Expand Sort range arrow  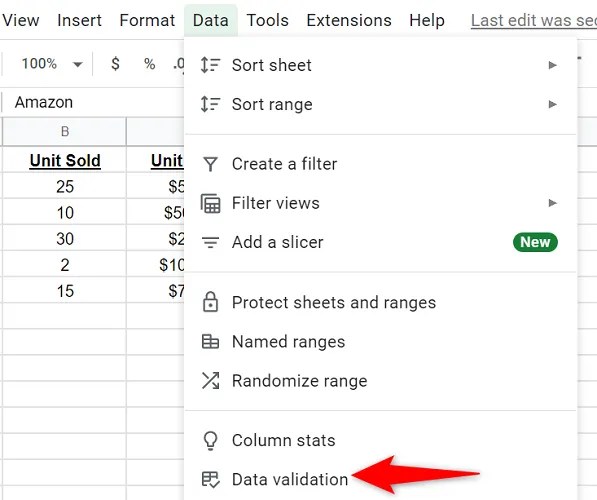552,104
